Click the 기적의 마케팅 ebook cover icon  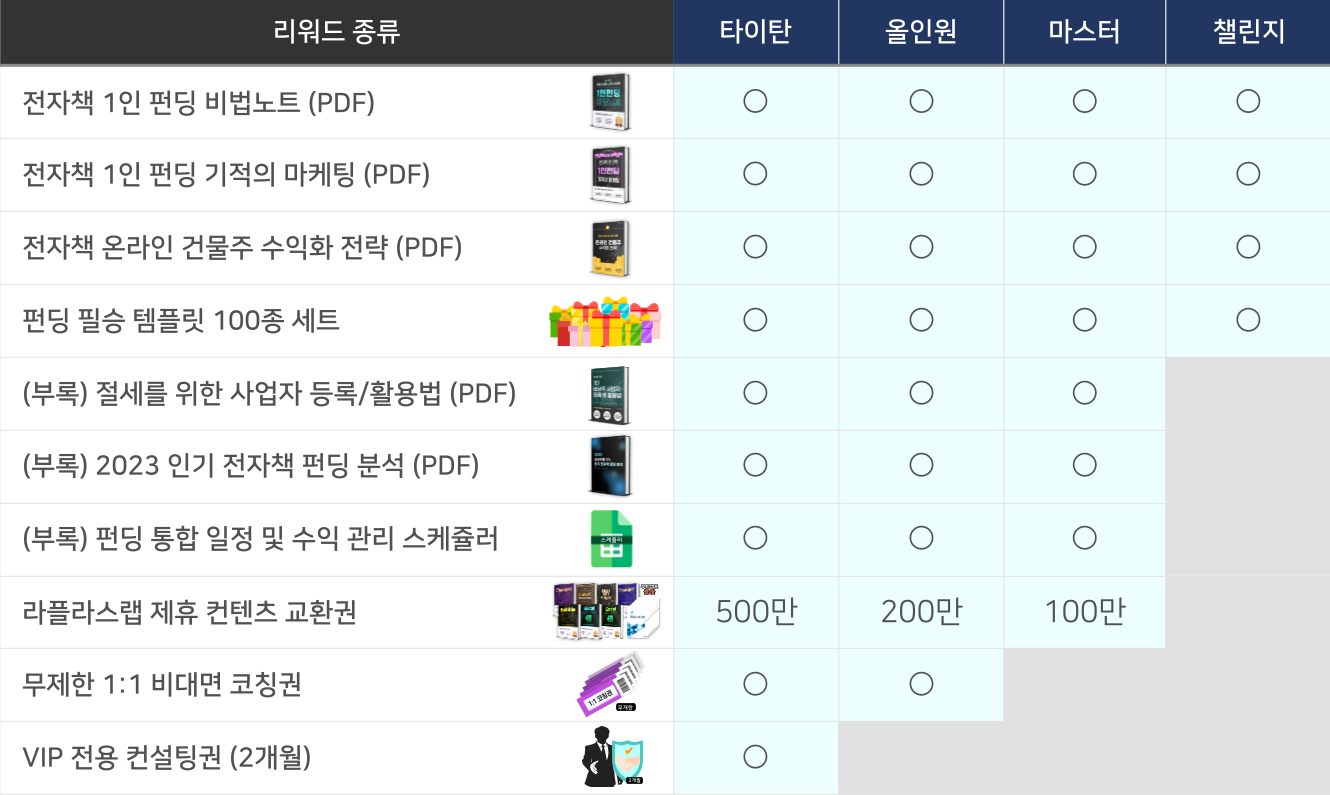[609, 175]
